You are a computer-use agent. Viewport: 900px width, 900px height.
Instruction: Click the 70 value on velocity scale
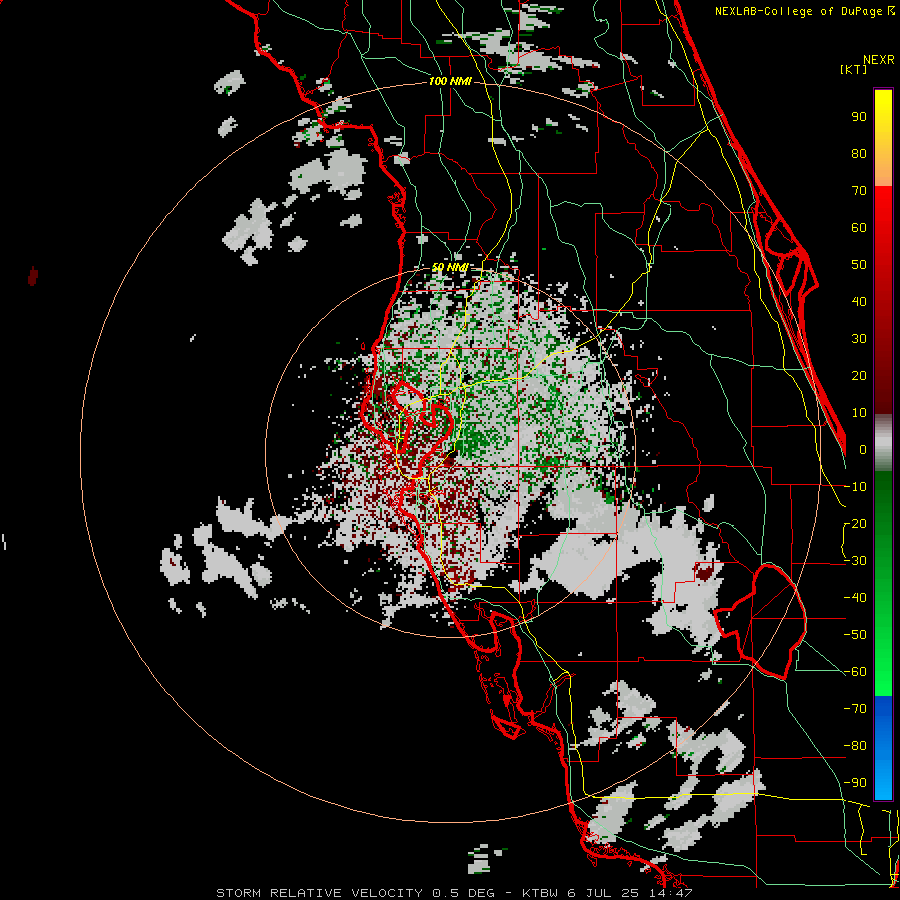tap(859, 191)
